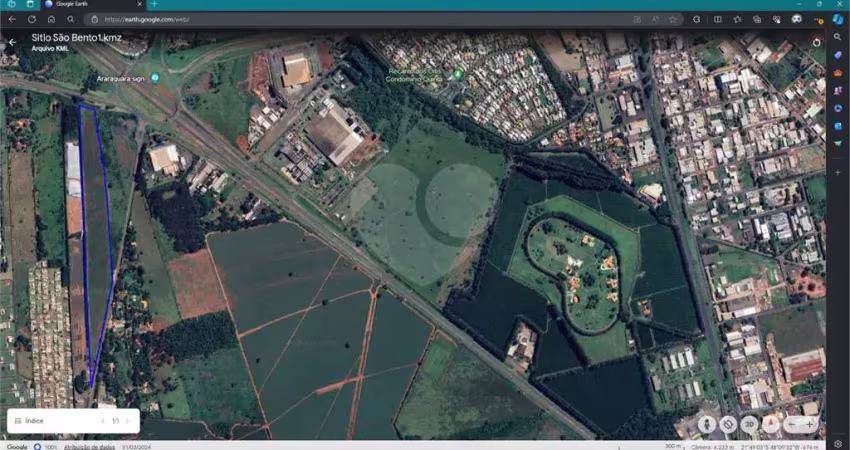
Task: Reset orientation with the compass icon
Action: point(771,424)
